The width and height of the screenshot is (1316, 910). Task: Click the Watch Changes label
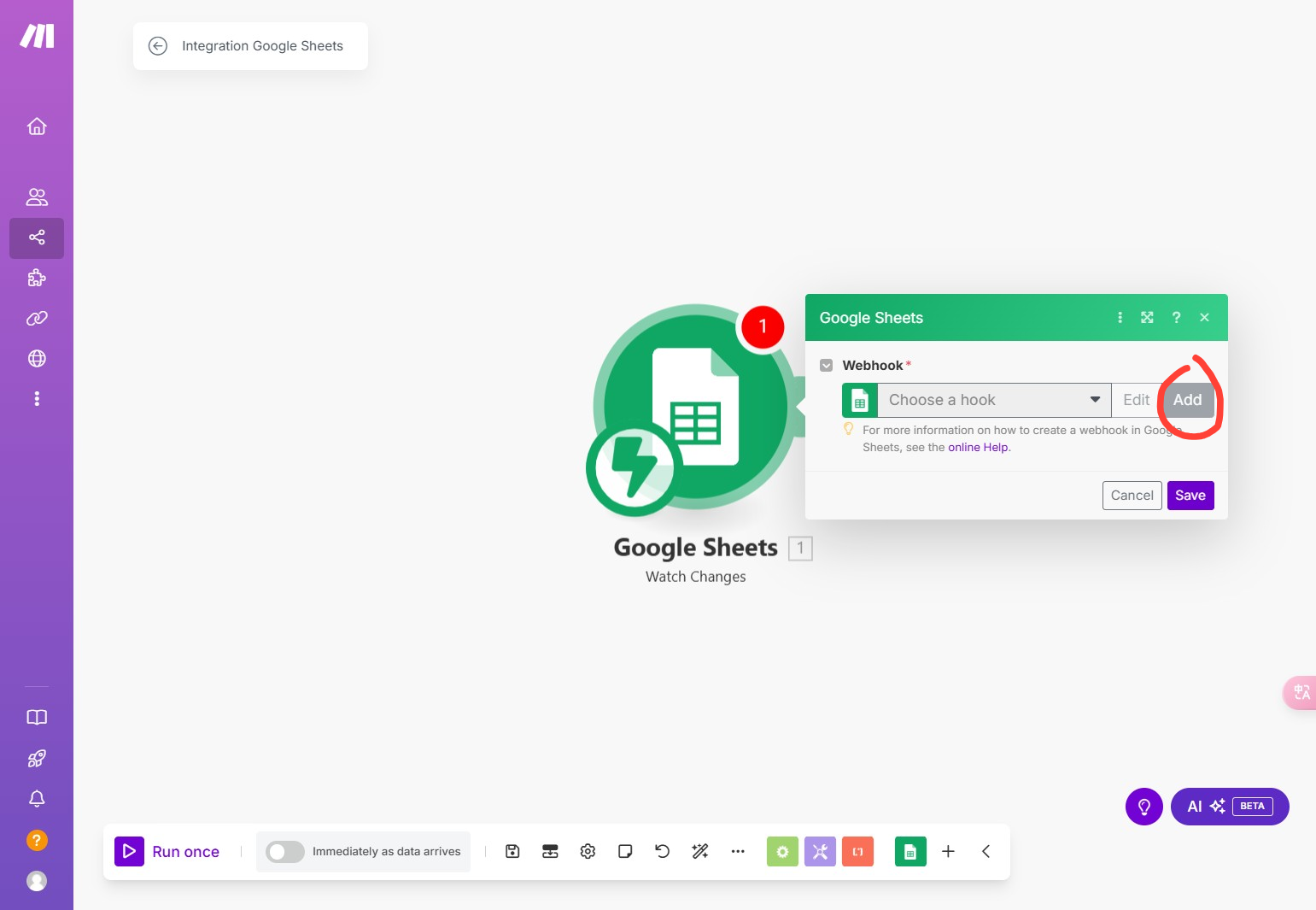point(695,577)
